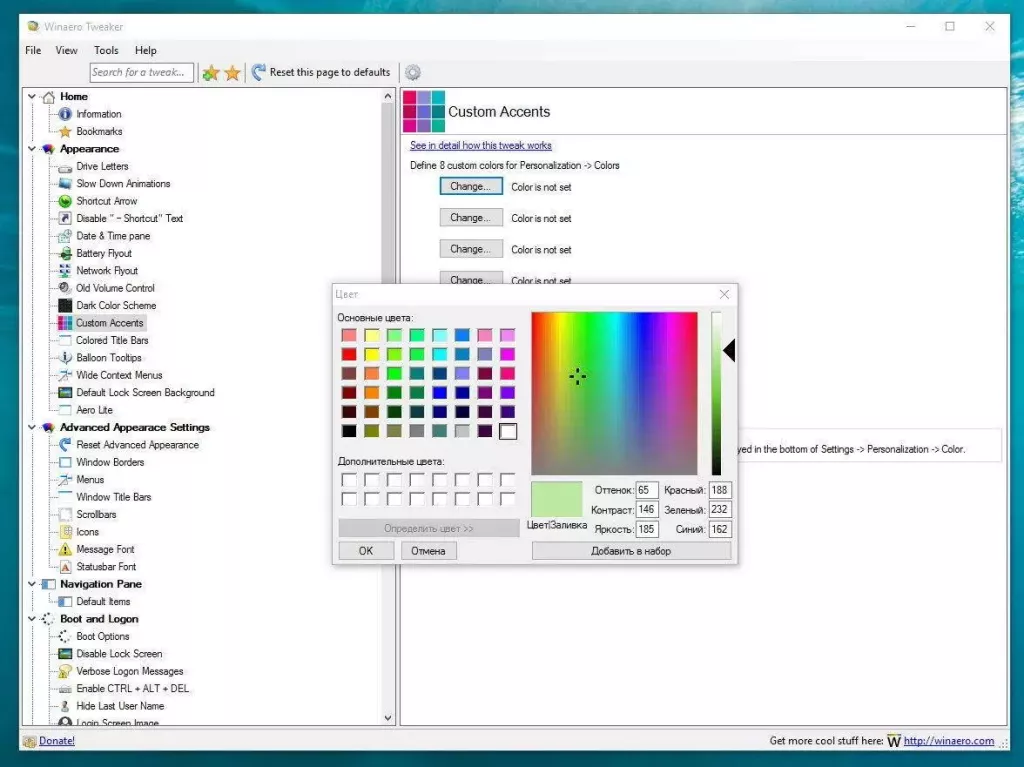Screen dimensions: 1024x767
Task: Click the Custom Accents color grid header icon
Action: 424,112
